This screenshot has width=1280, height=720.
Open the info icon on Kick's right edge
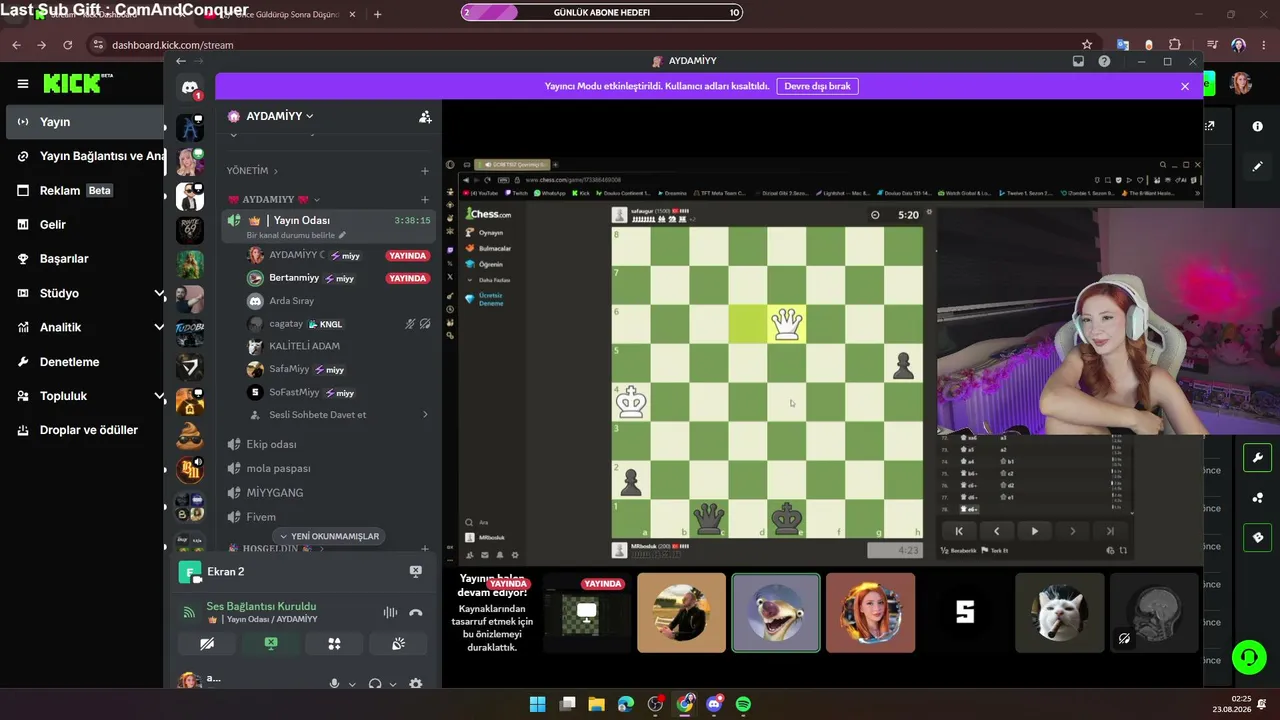click(1258, 127)
